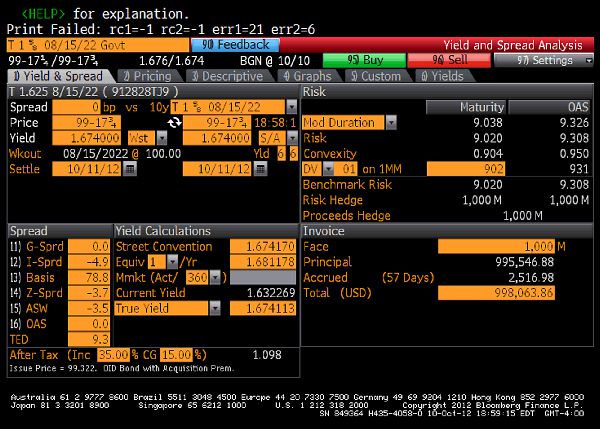The height and width of the screenshot is (429, 600).
Task: Expand the True Yield dropdown
Action: (x=214, y=309)
